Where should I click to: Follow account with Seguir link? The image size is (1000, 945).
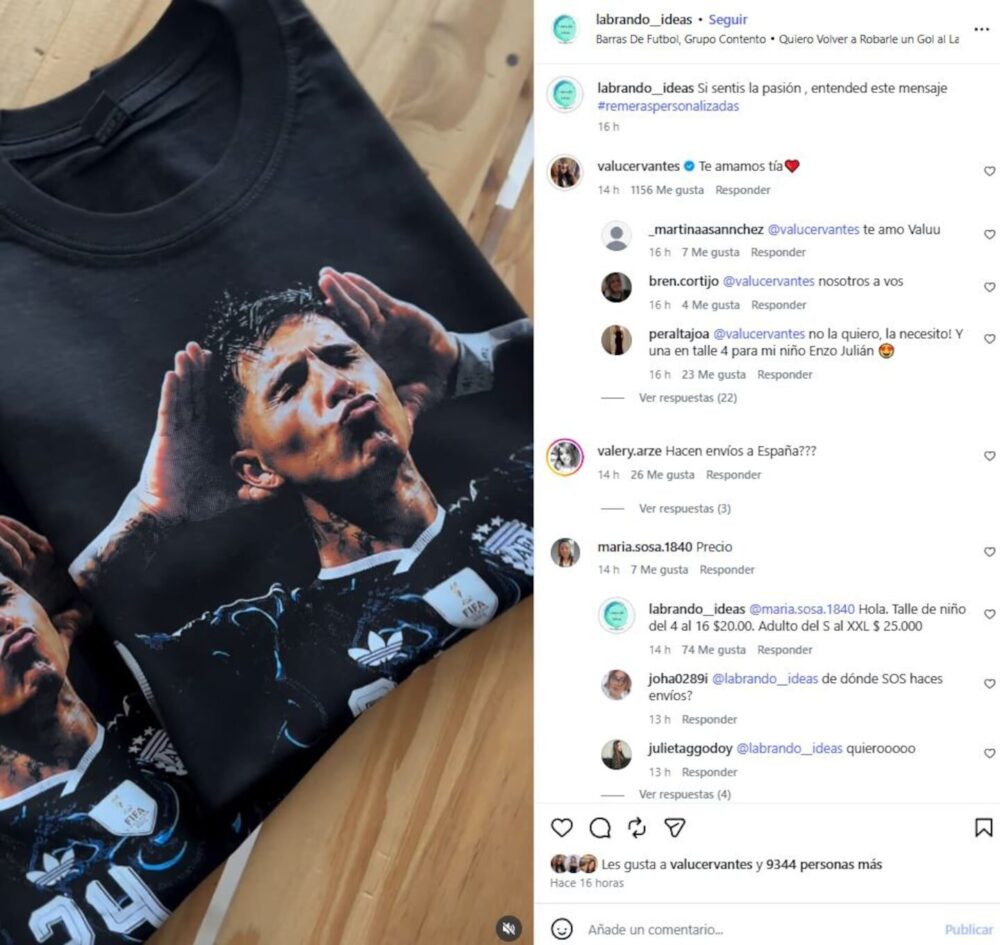coord(728,19)
